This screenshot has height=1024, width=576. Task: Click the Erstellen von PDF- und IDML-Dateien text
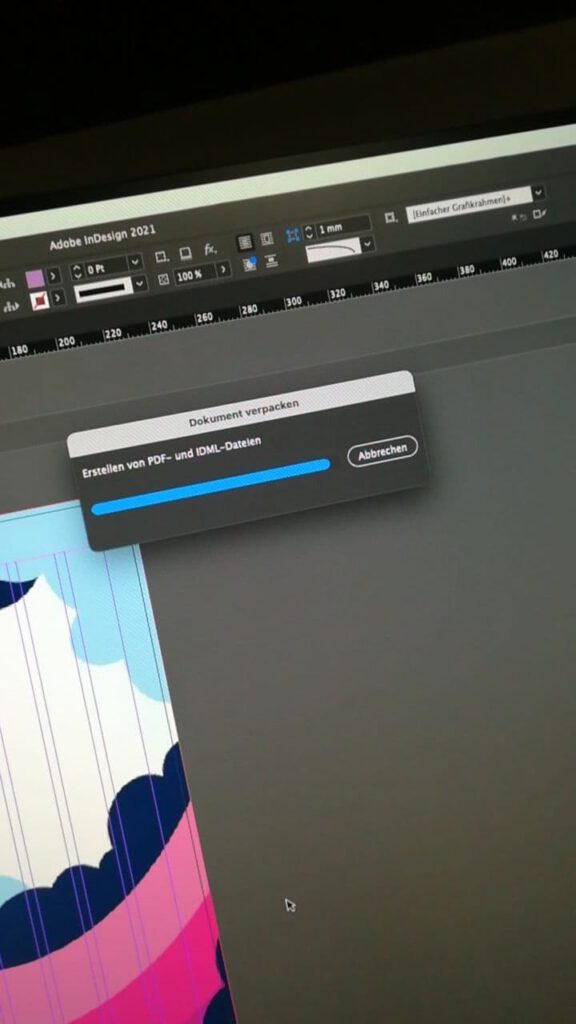coord(172,457)
